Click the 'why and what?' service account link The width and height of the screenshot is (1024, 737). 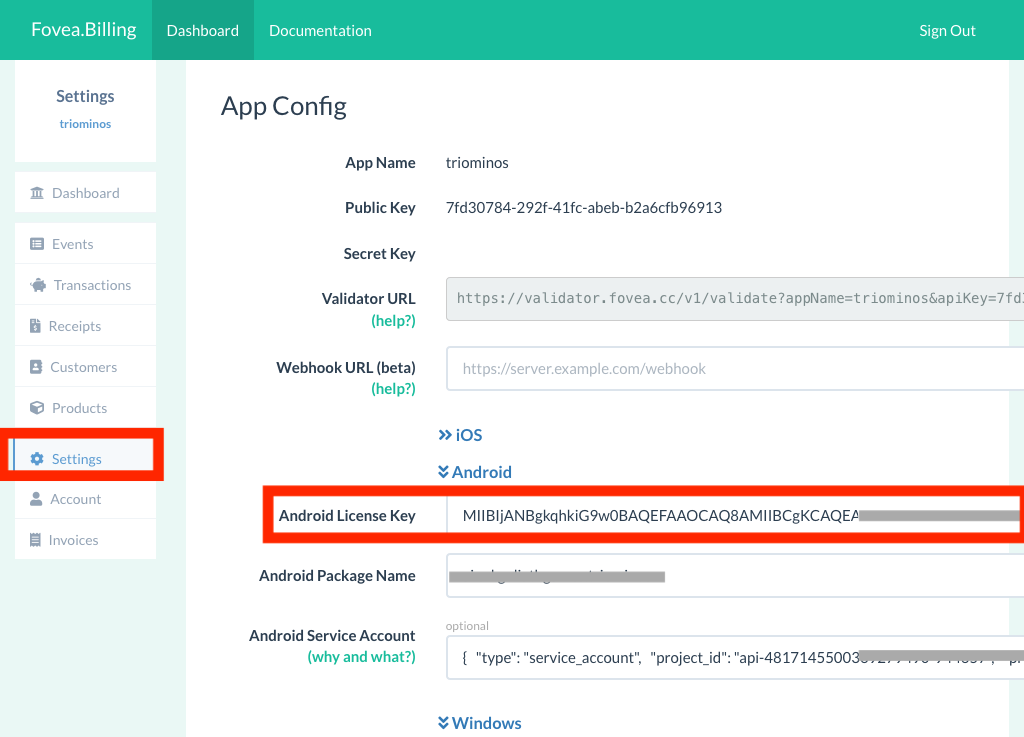[361, 657]
